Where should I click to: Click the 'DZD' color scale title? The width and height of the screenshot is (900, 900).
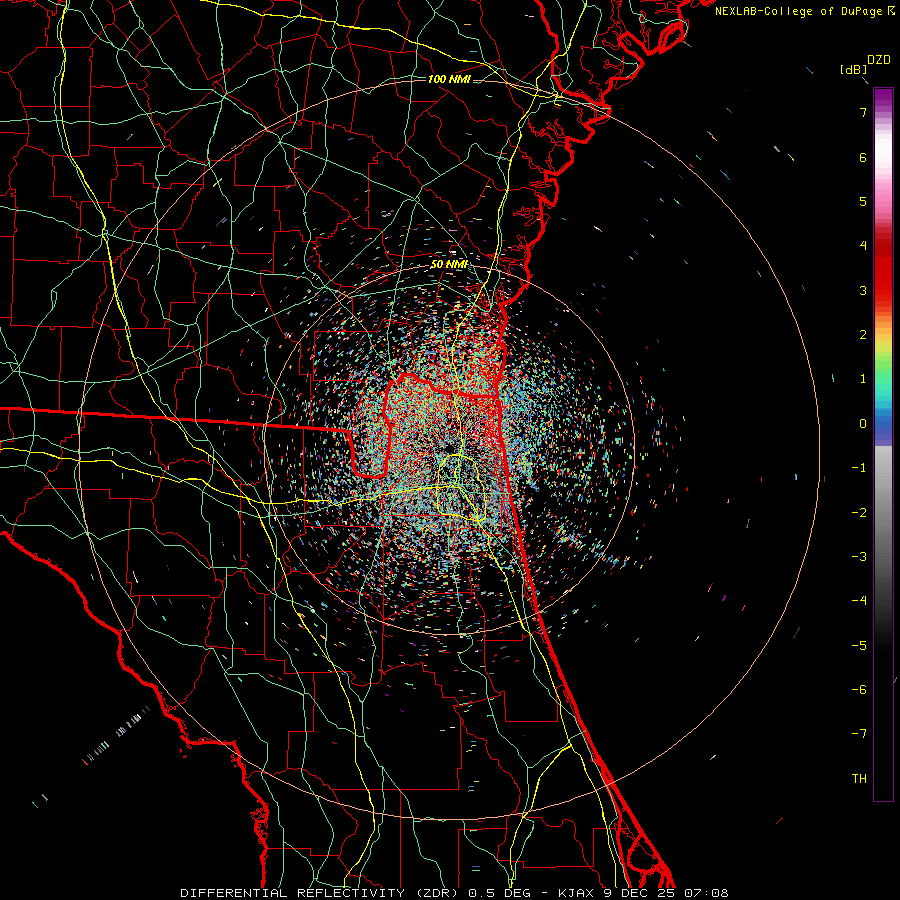[x=879, y=60]
